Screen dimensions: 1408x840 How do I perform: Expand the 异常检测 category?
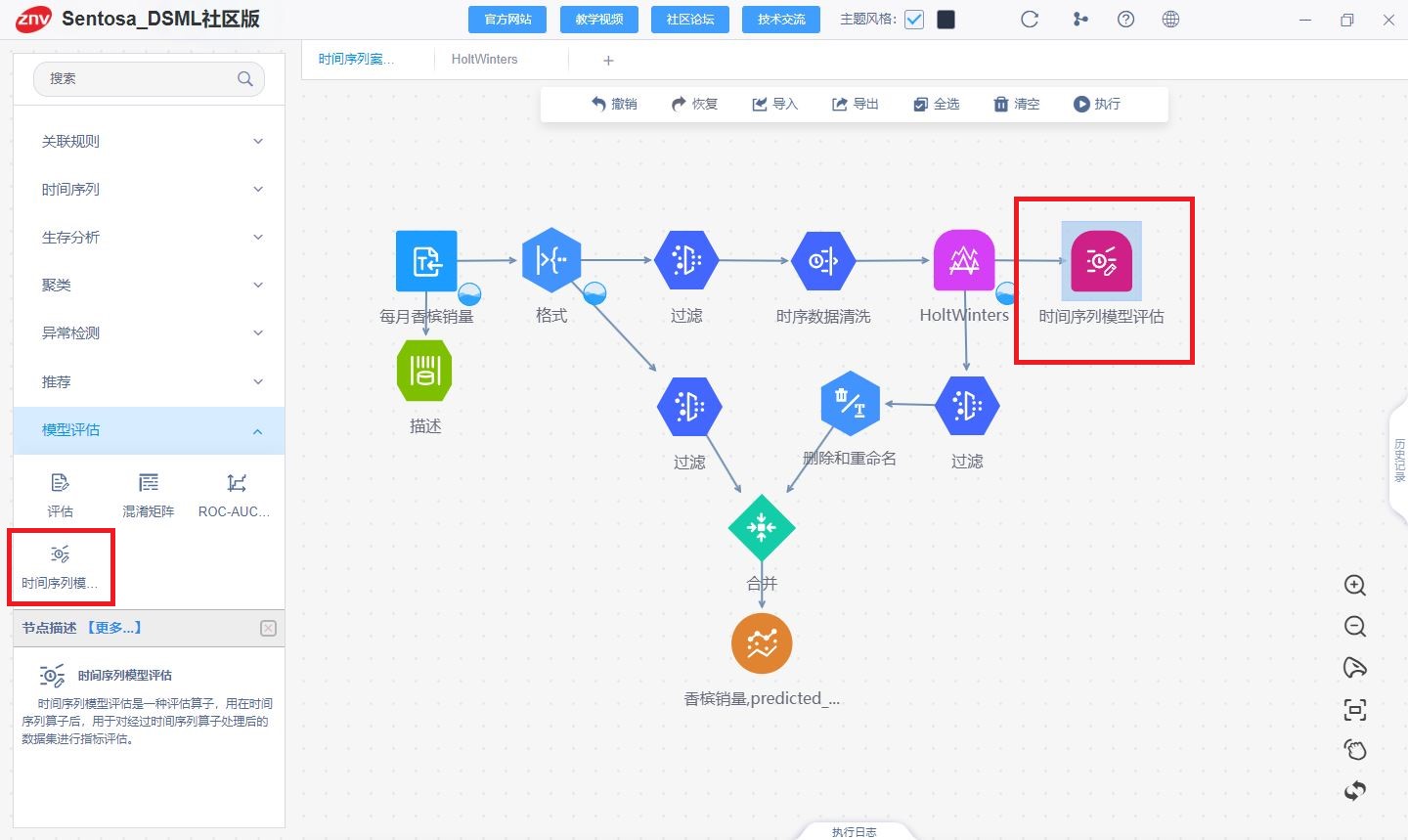click(149, 332)
